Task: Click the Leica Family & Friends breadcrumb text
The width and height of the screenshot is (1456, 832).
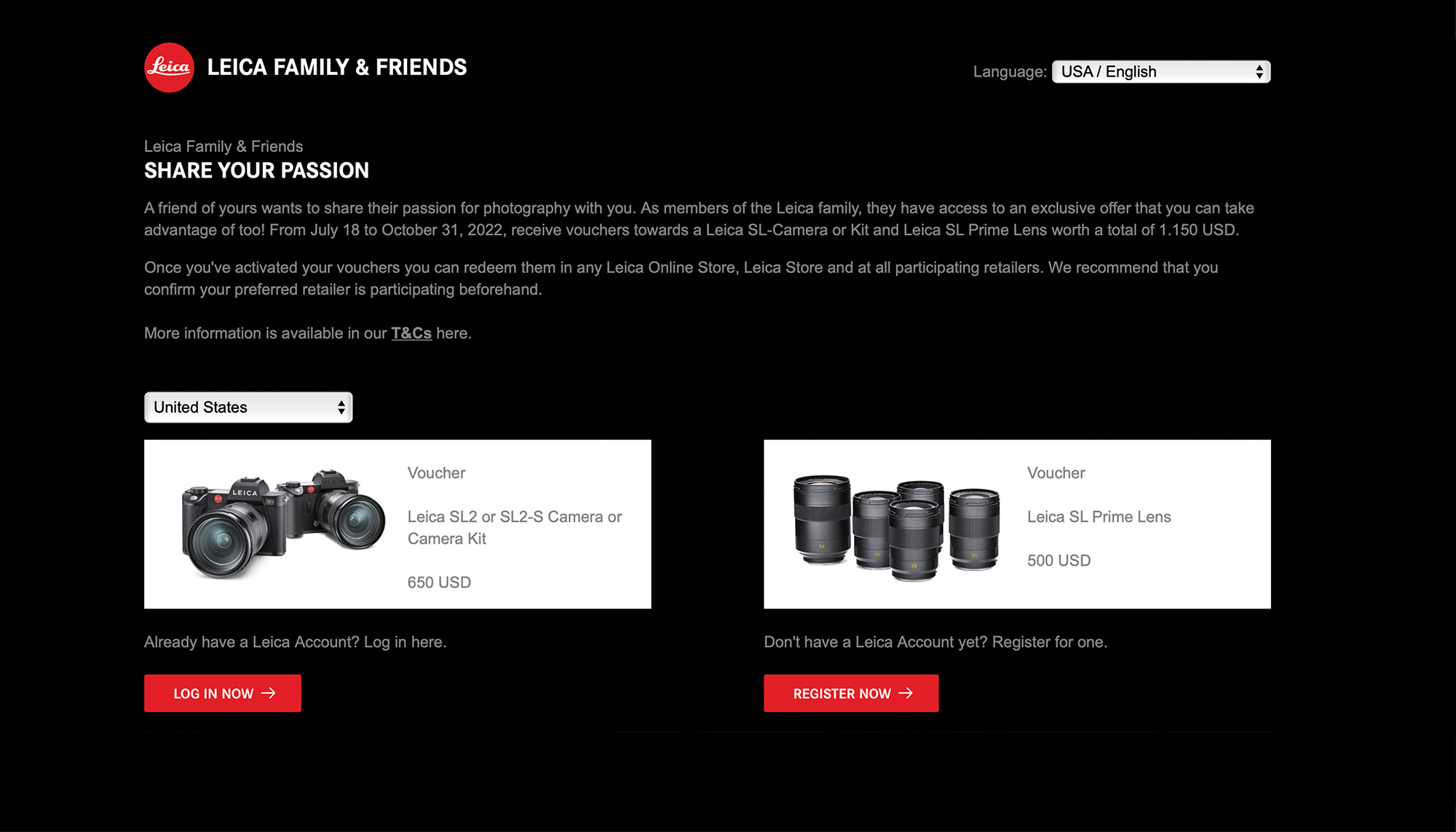Action: (223, 146)
